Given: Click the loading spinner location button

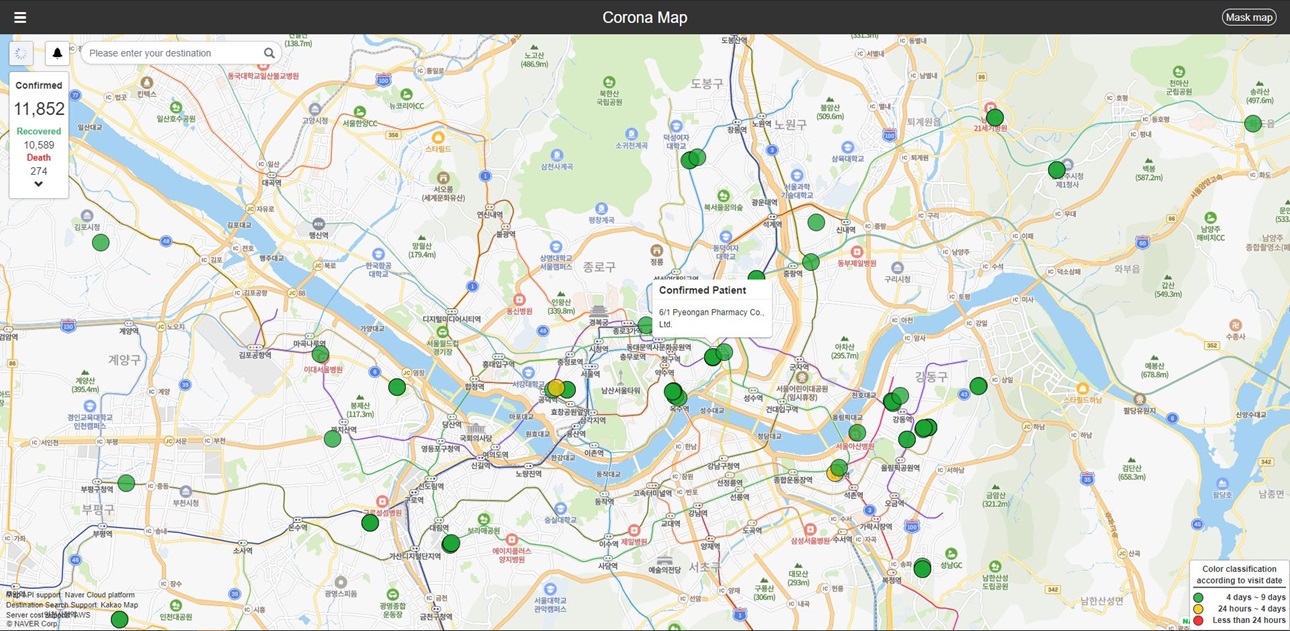Looking at the screenshot, I should [21, 53].
